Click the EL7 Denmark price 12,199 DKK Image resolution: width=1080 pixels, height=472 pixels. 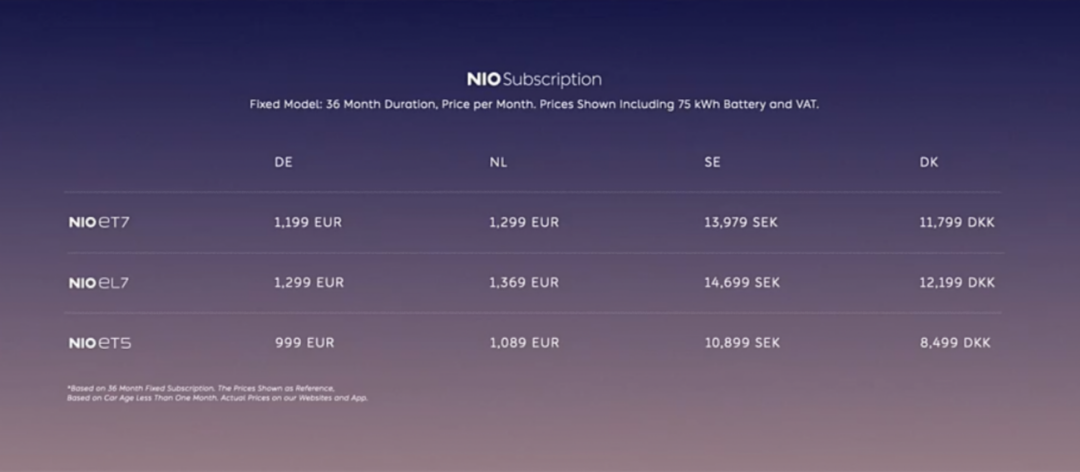pyautogui.click(x=957, y=283)
